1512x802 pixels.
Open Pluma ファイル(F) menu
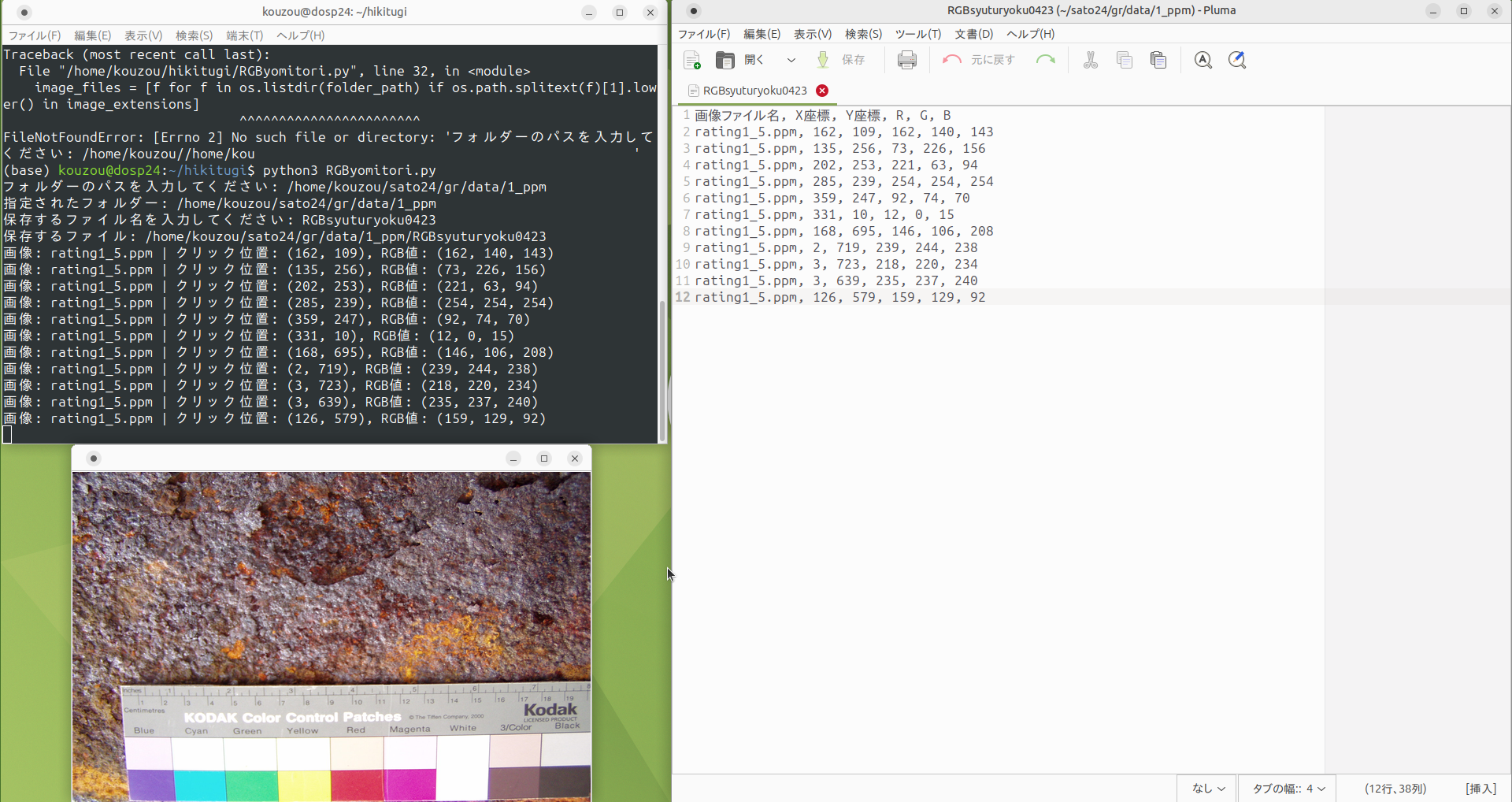pyautogui.click(x=704, y=34)
